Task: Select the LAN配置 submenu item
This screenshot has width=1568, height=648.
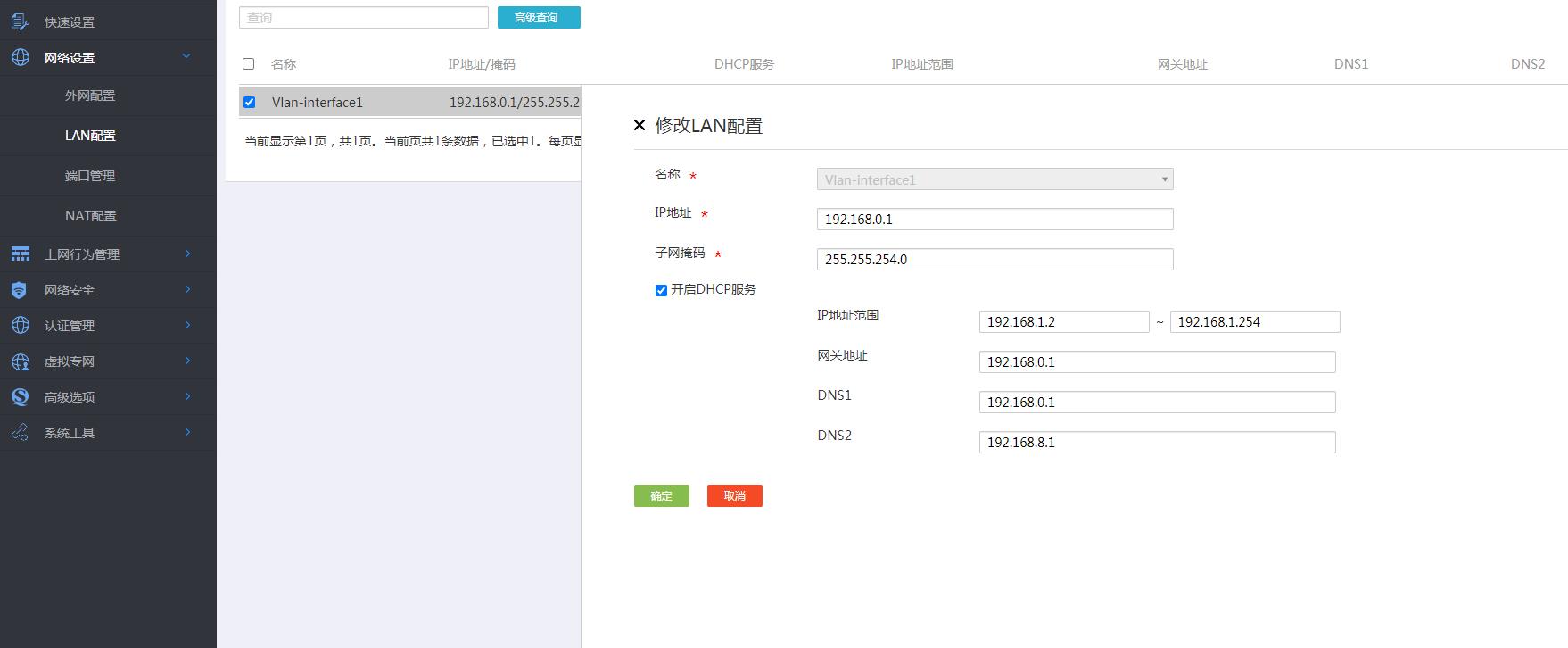Action: (x=90, y=136)
